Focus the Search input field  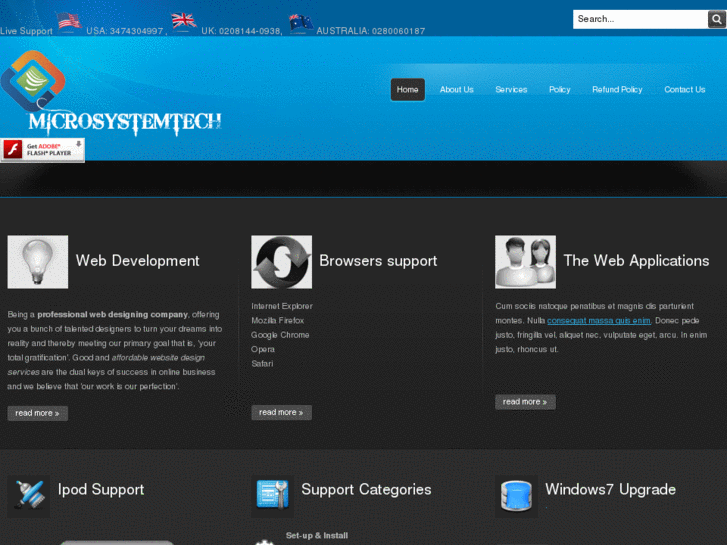(639, 19)
